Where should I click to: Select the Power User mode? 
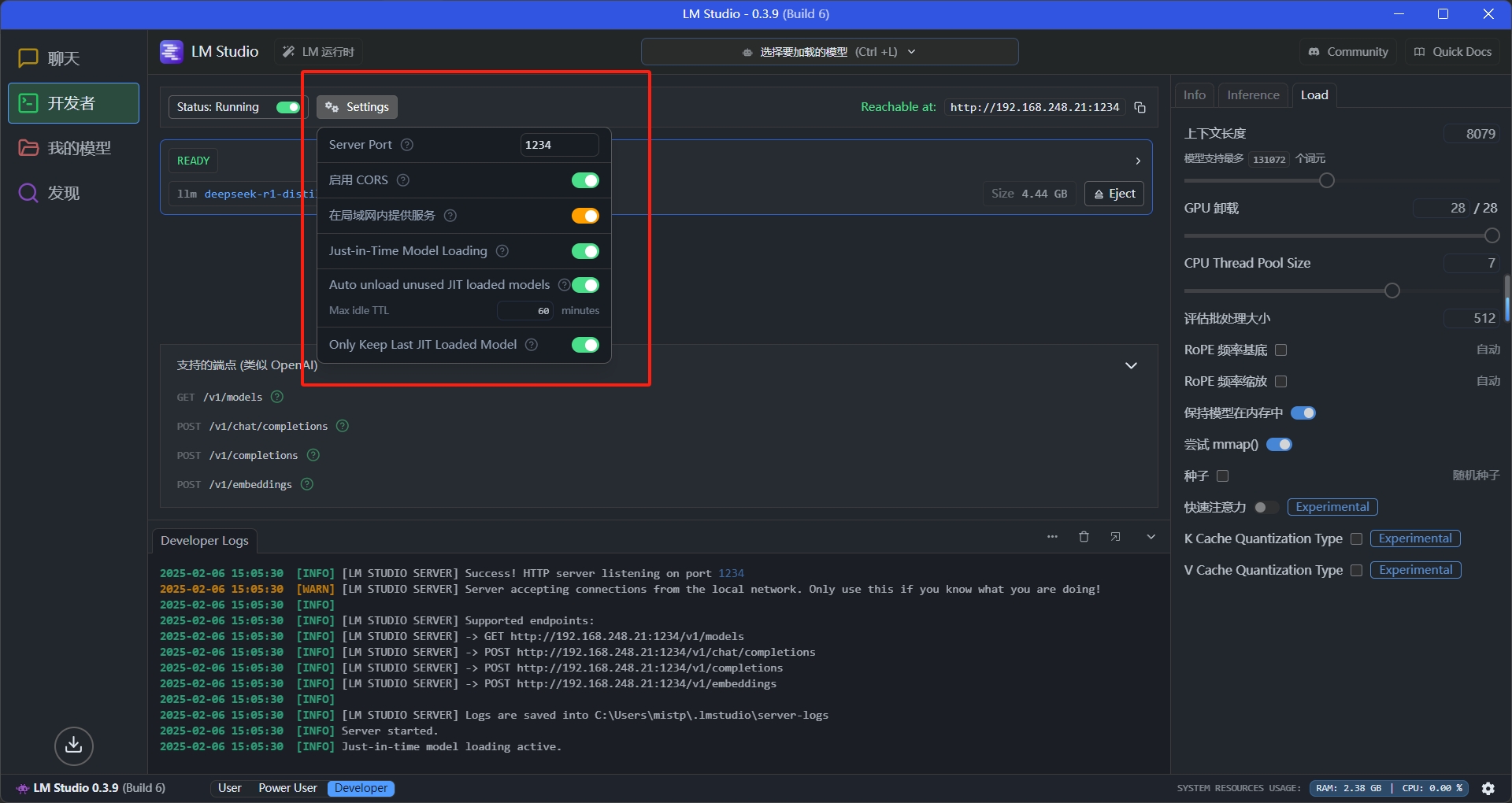point(287,788)
